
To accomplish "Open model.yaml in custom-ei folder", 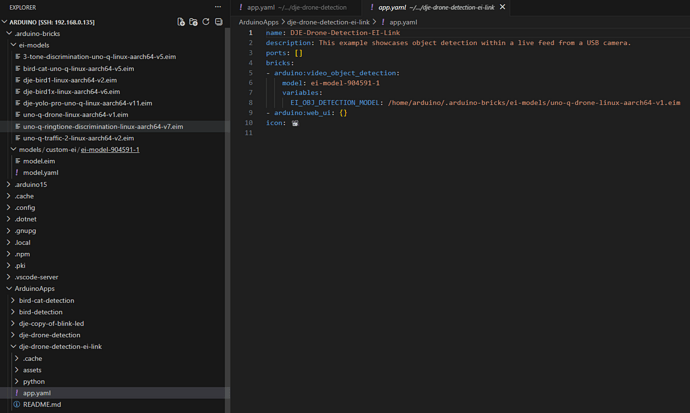I will click(40, 173).
